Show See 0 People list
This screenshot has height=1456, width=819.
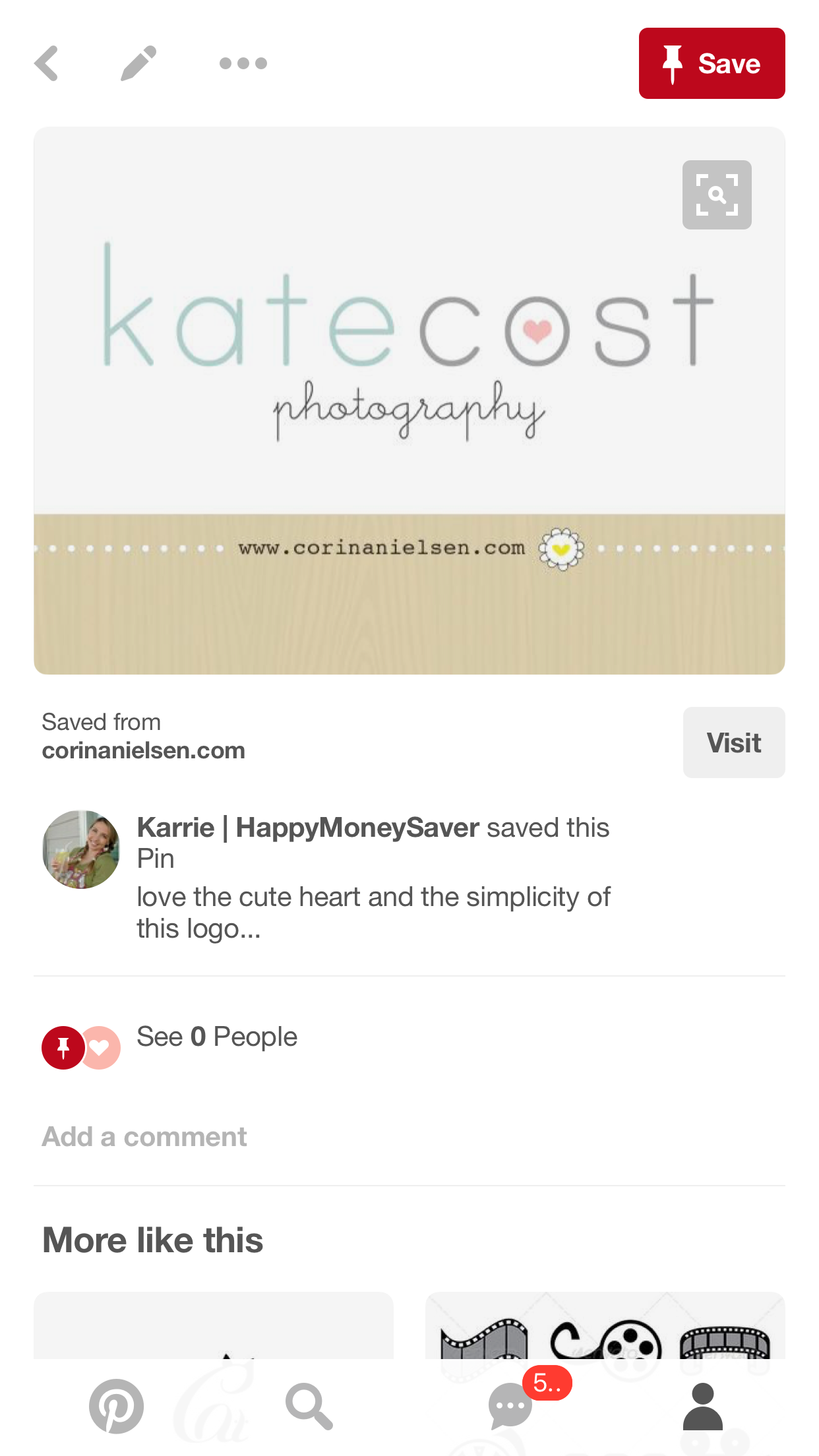point(217,1037)
